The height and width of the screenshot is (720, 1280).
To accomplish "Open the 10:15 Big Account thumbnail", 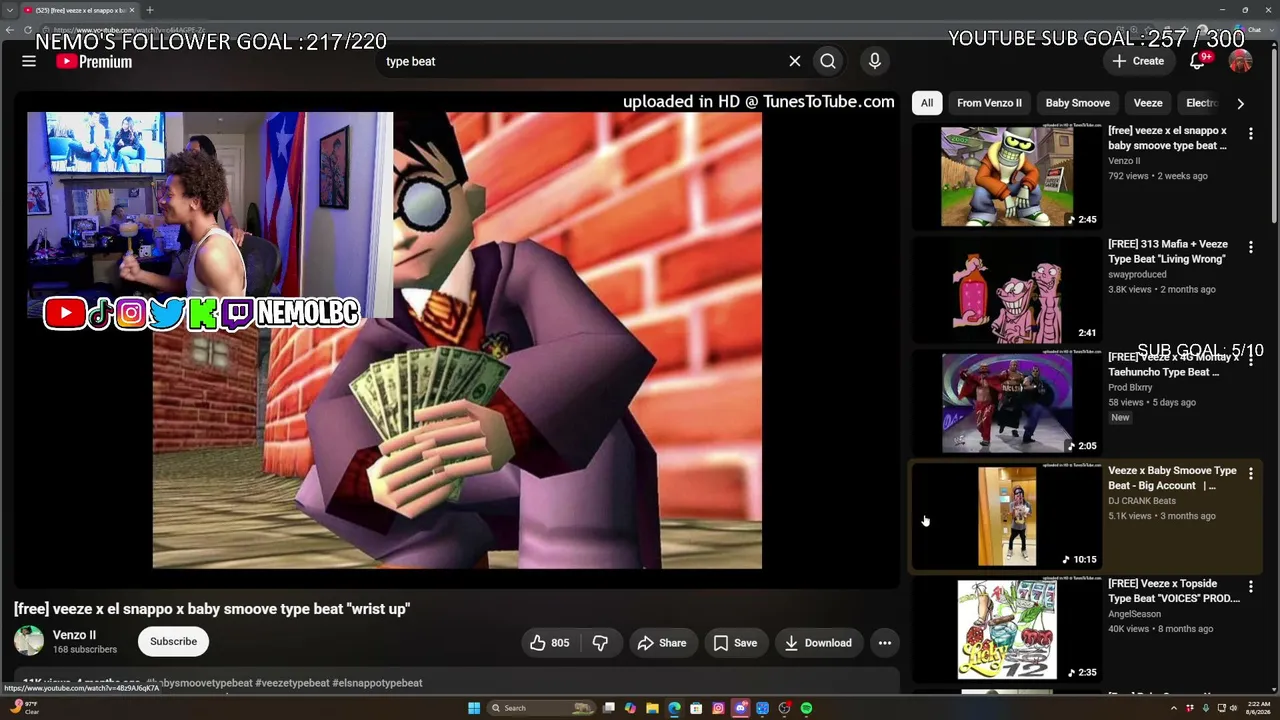I will tap(1007, 516).
